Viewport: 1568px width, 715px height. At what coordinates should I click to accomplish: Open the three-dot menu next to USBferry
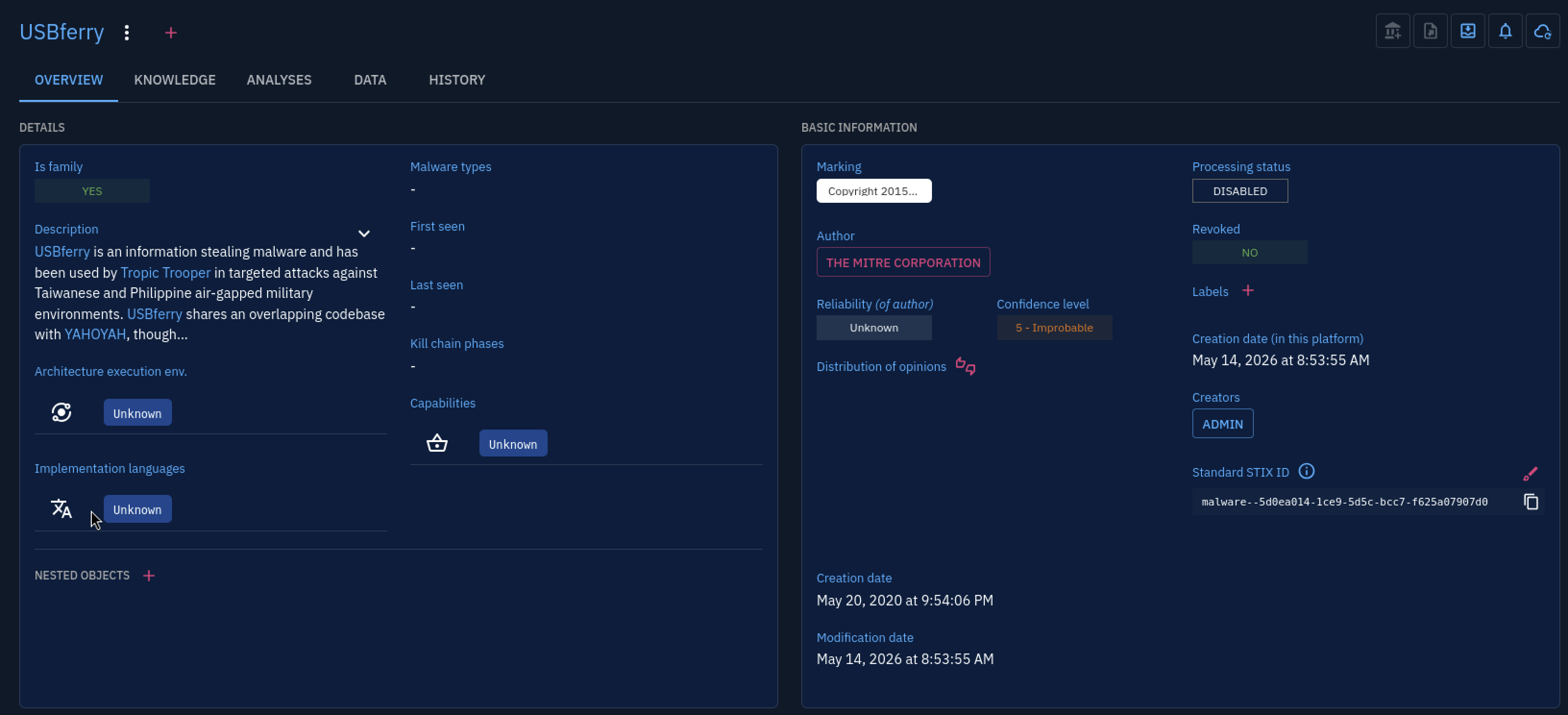(x=127, y=32)
